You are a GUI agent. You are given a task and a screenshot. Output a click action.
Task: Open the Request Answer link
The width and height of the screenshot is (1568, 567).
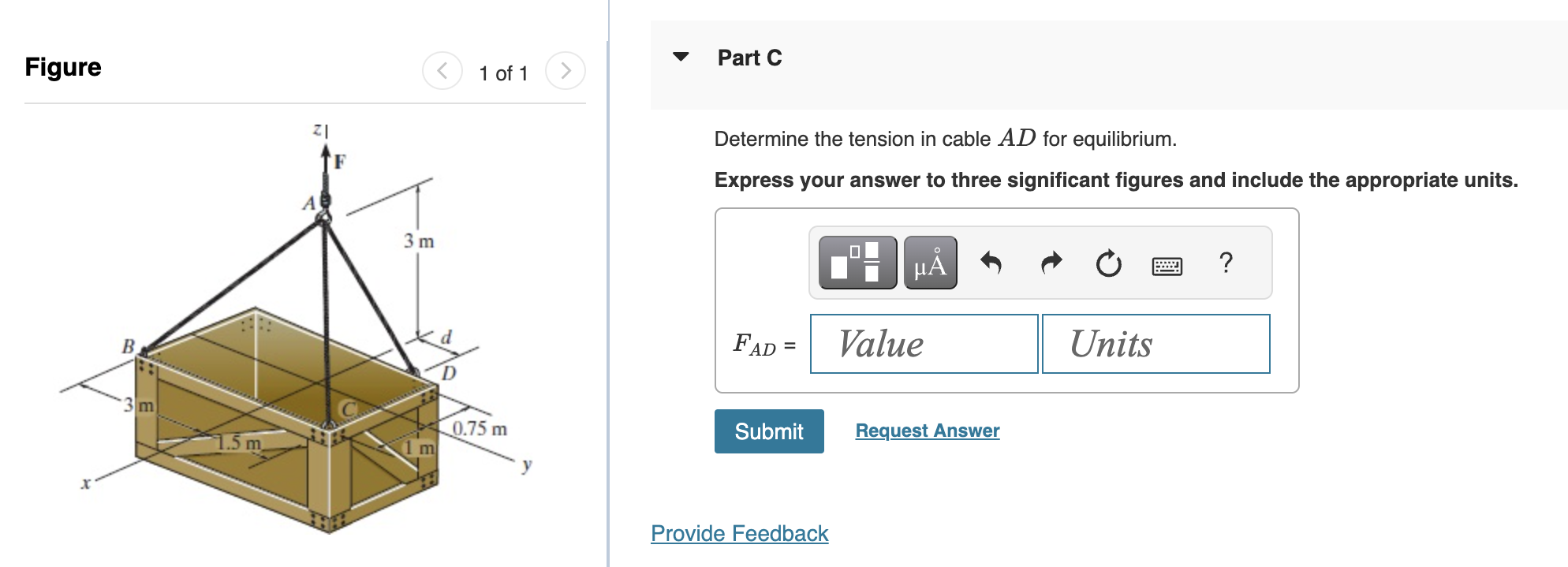(927, 431)
